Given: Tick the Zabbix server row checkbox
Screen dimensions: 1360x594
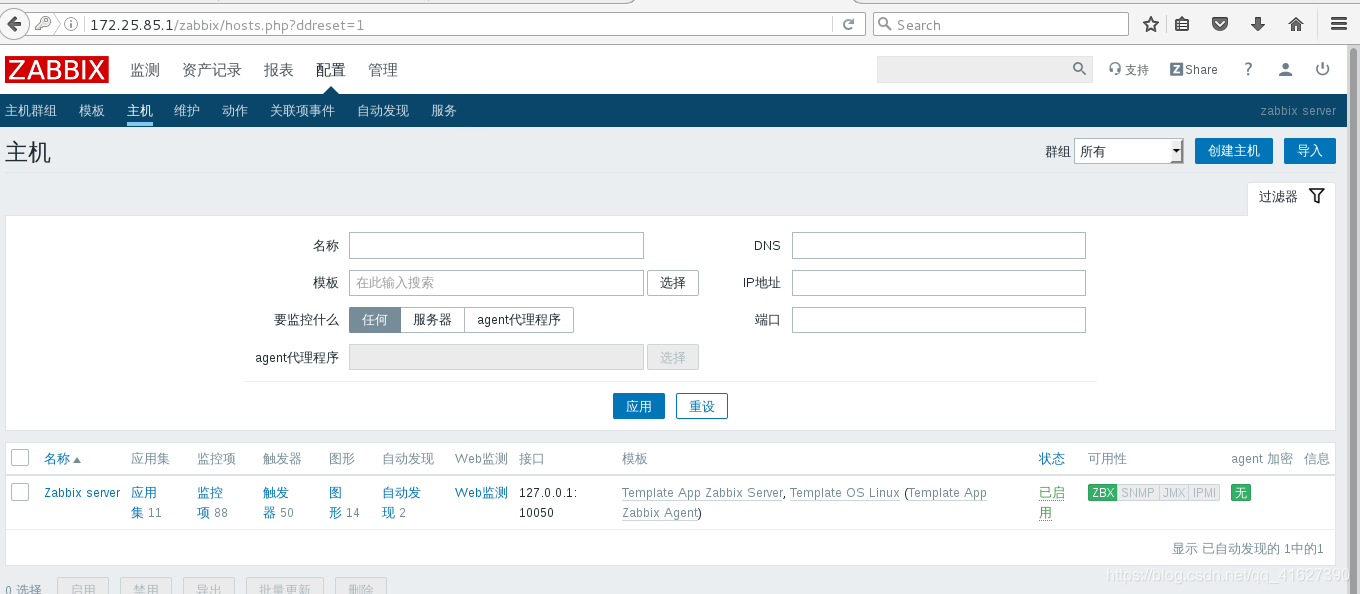Looking at the screenshot, I should click(20, 491).
